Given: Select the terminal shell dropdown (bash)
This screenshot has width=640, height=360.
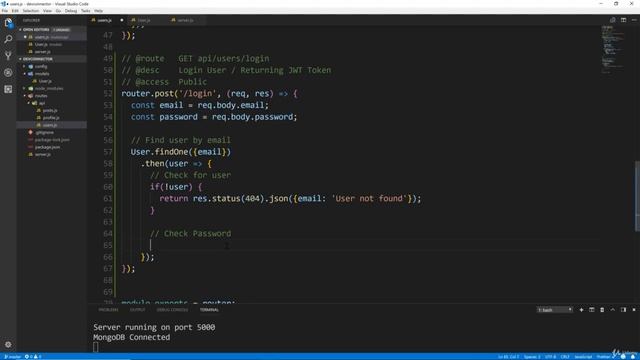Looking at the screenshot, I should [x=555, y=310].
